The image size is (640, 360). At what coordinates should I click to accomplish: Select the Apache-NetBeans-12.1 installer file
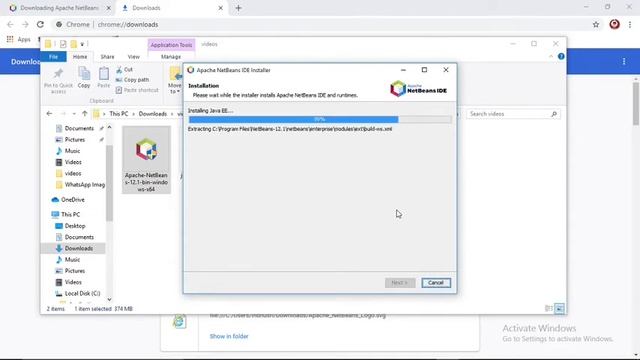146,160
